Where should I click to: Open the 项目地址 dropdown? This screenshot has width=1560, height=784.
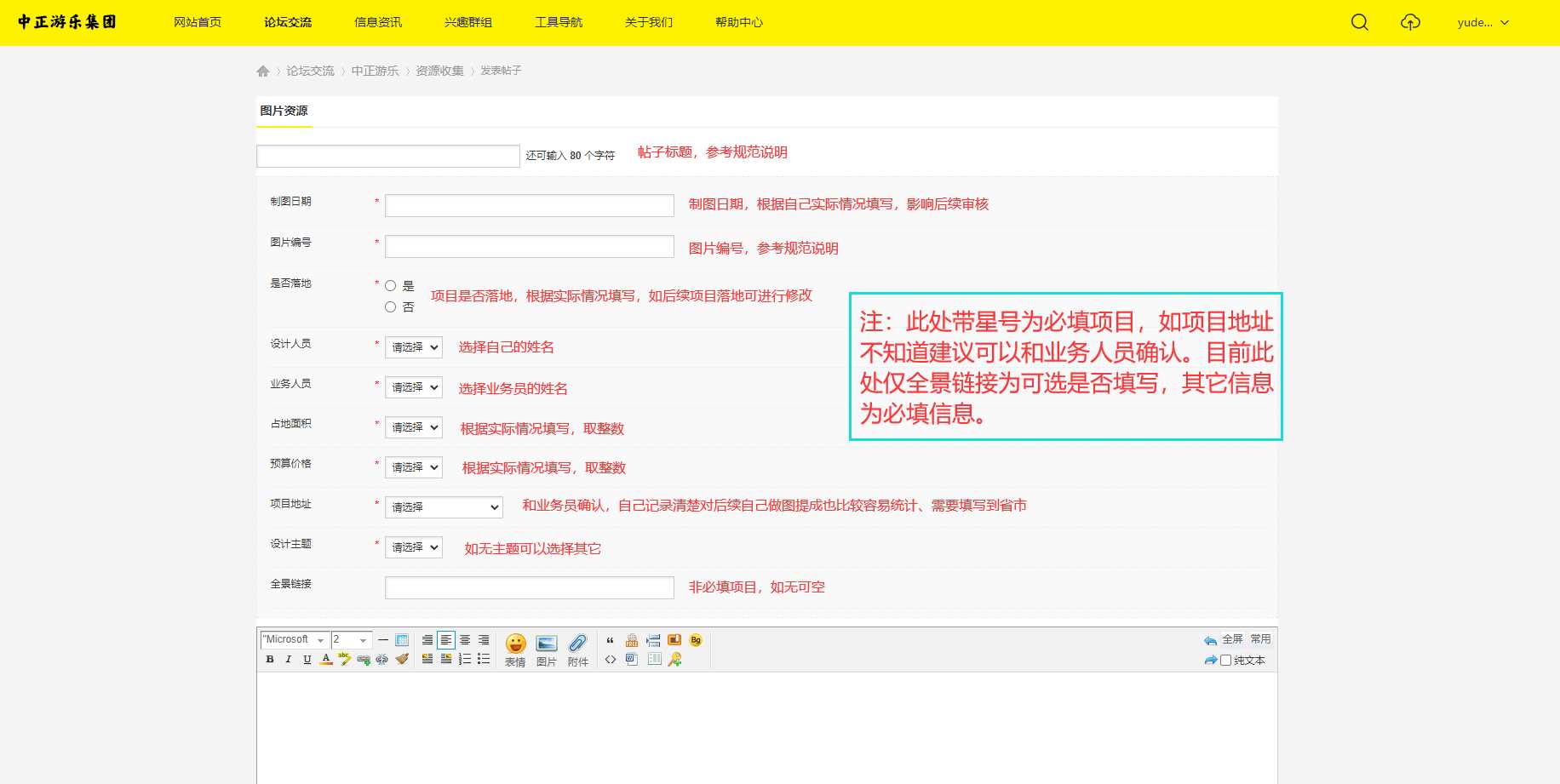[443, 506]
